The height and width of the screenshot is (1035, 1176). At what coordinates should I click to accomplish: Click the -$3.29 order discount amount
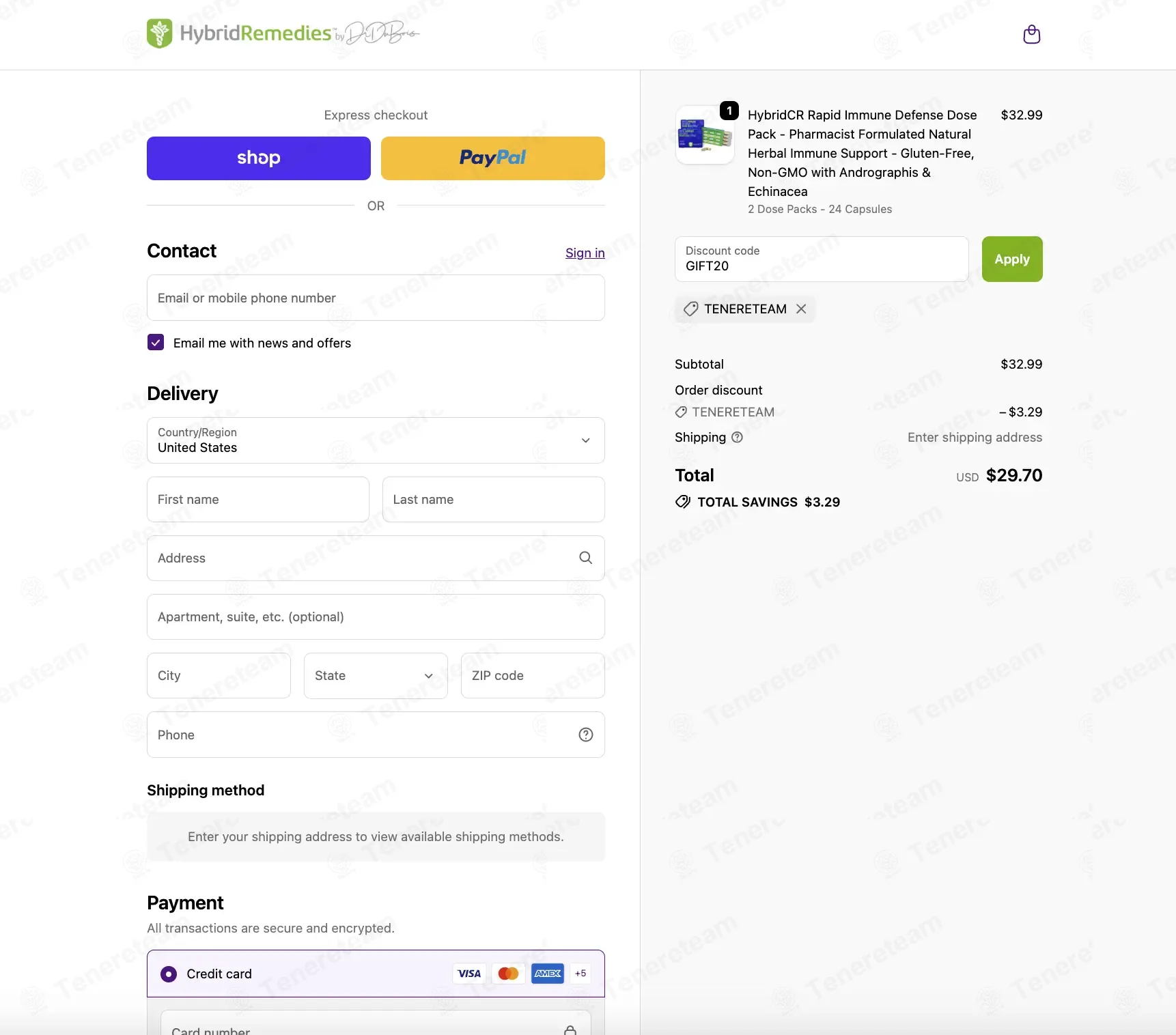[x=1020, y=412]
